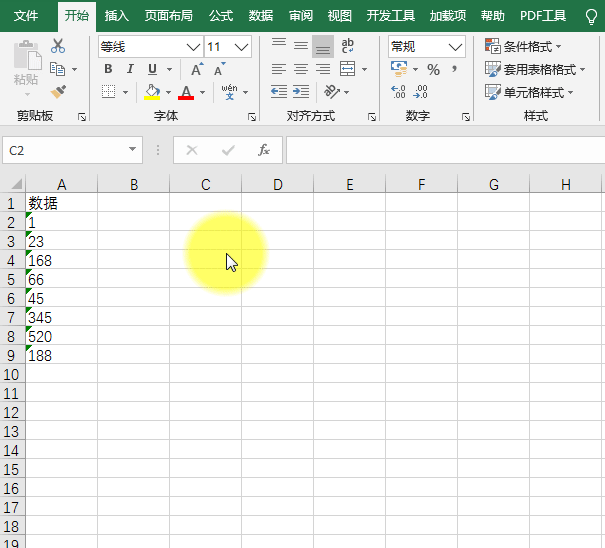This screenshot has width=605, height=548.
Task: Toggle center horizontal alignment
Action: tap(301, 69)
